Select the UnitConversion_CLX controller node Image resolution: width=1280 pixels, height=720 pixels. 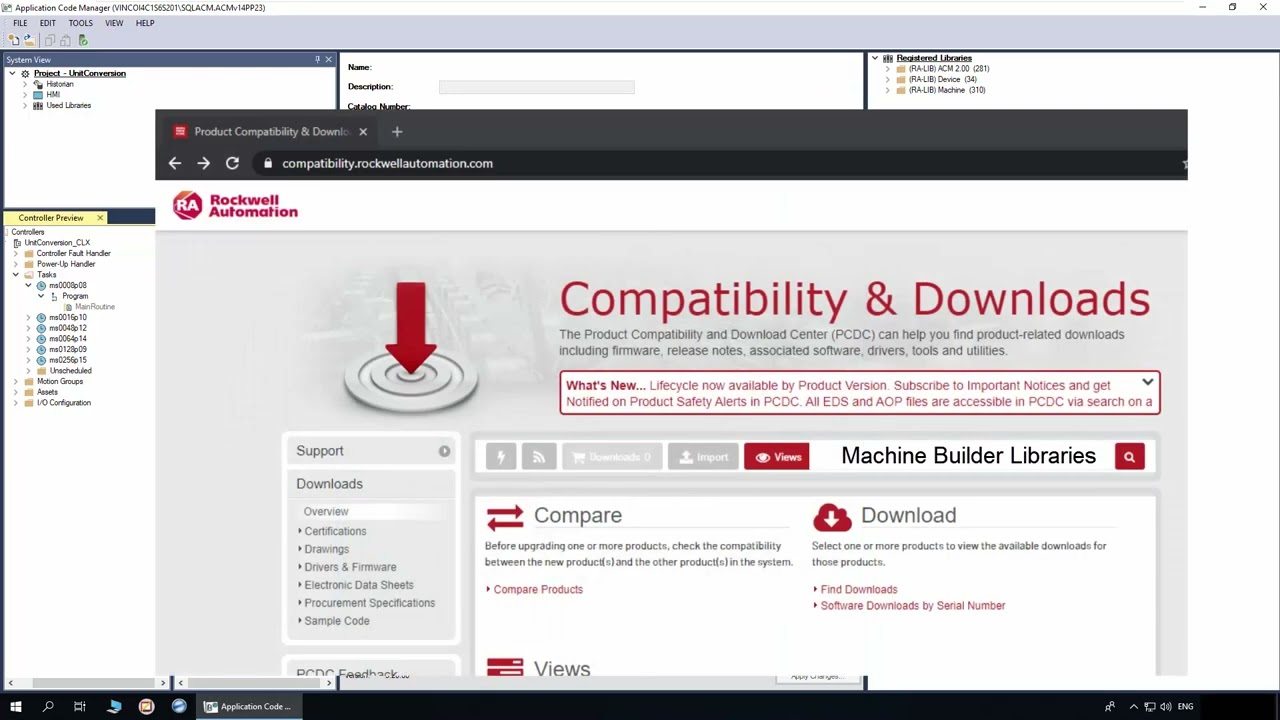click(57, 243)
